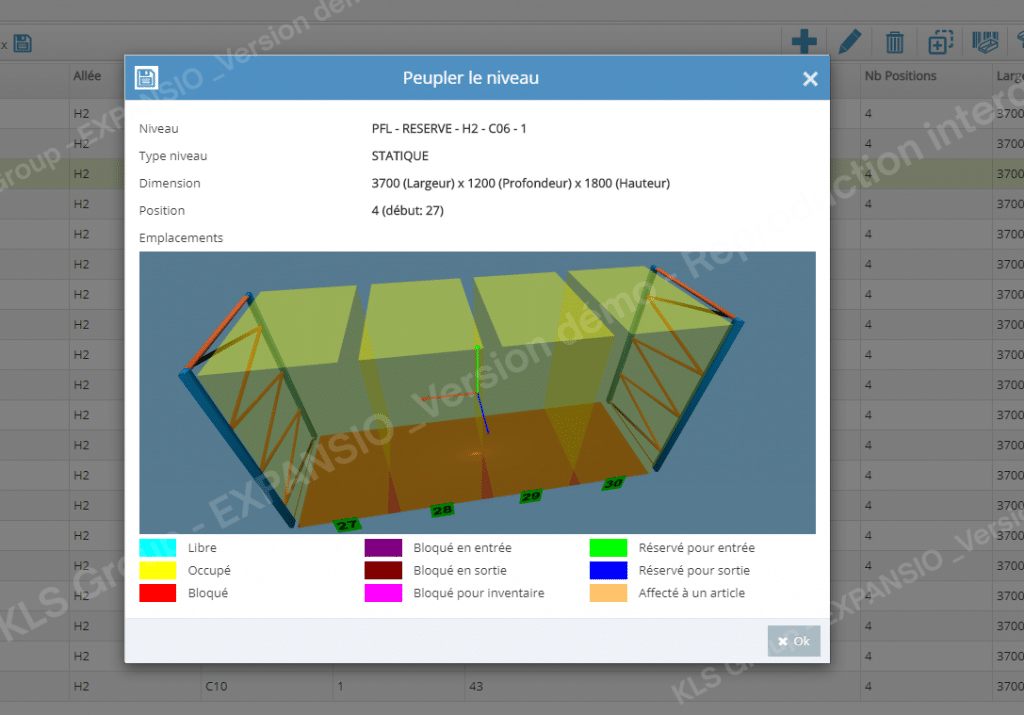Click the Libre legend label
Viewport: 1024px width, 715px height.
click(202, 548)
